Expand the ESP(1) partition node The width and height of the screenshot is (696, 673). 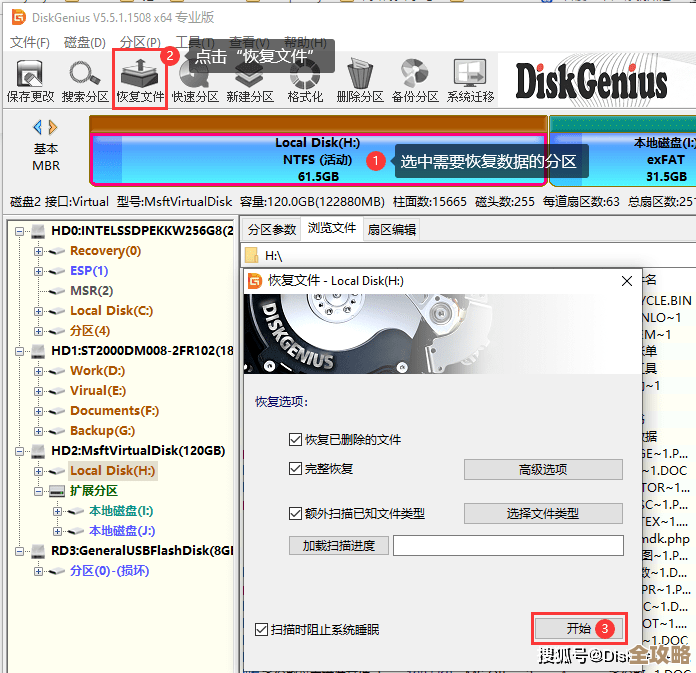click(x=38, y=271)
